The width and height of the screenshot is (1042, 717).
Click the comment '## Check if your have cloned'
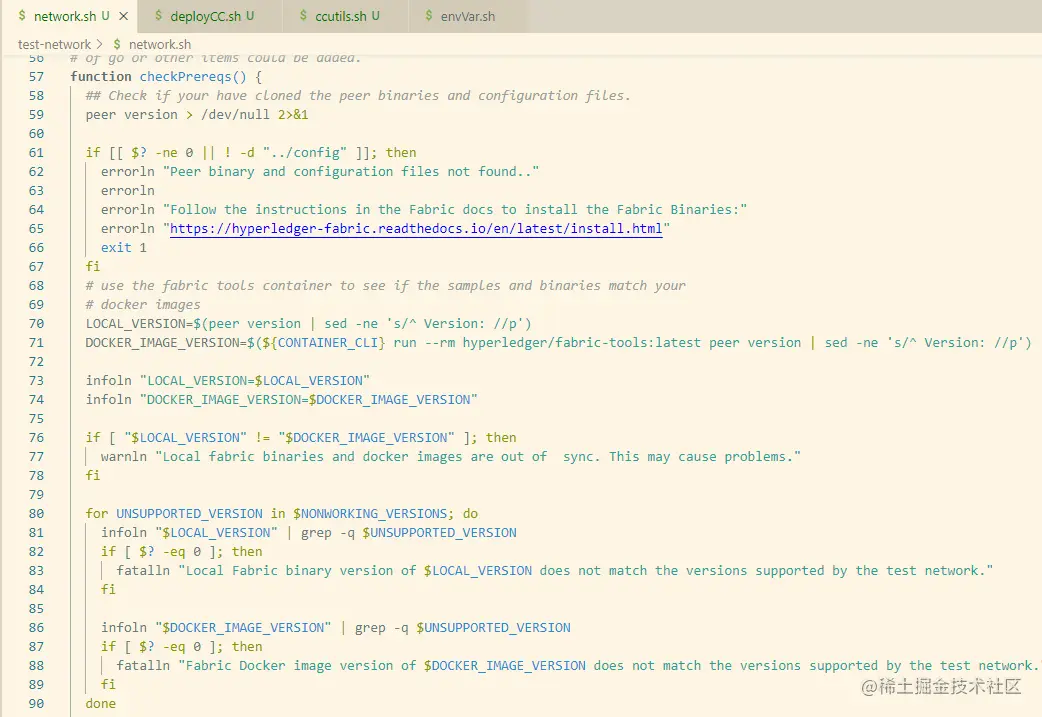pos(358,96)
